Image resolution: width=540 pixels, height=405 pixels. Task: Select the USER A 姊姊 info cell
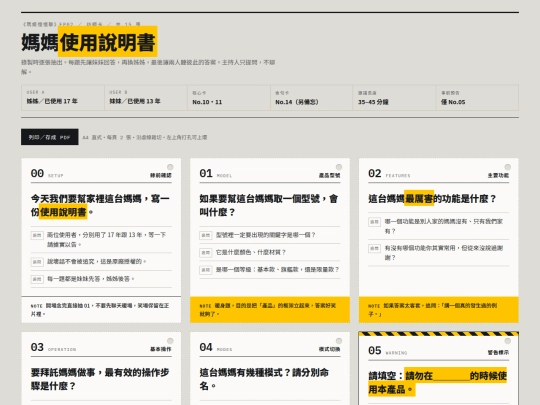click(x=63, y=98)
